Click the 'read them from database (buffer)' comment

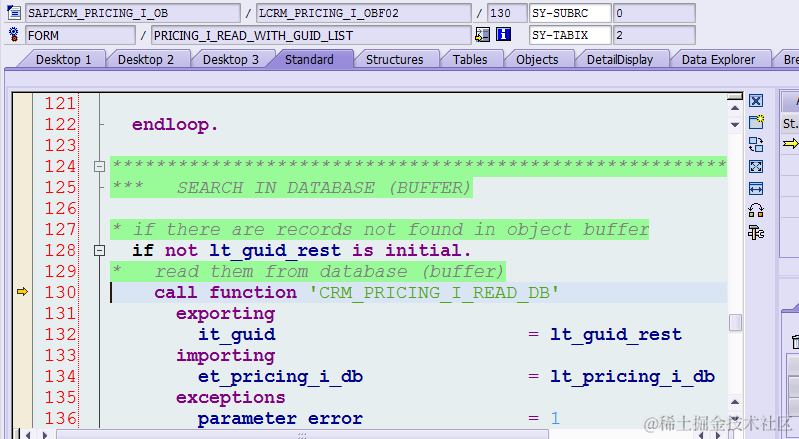(x=330, y=271)
